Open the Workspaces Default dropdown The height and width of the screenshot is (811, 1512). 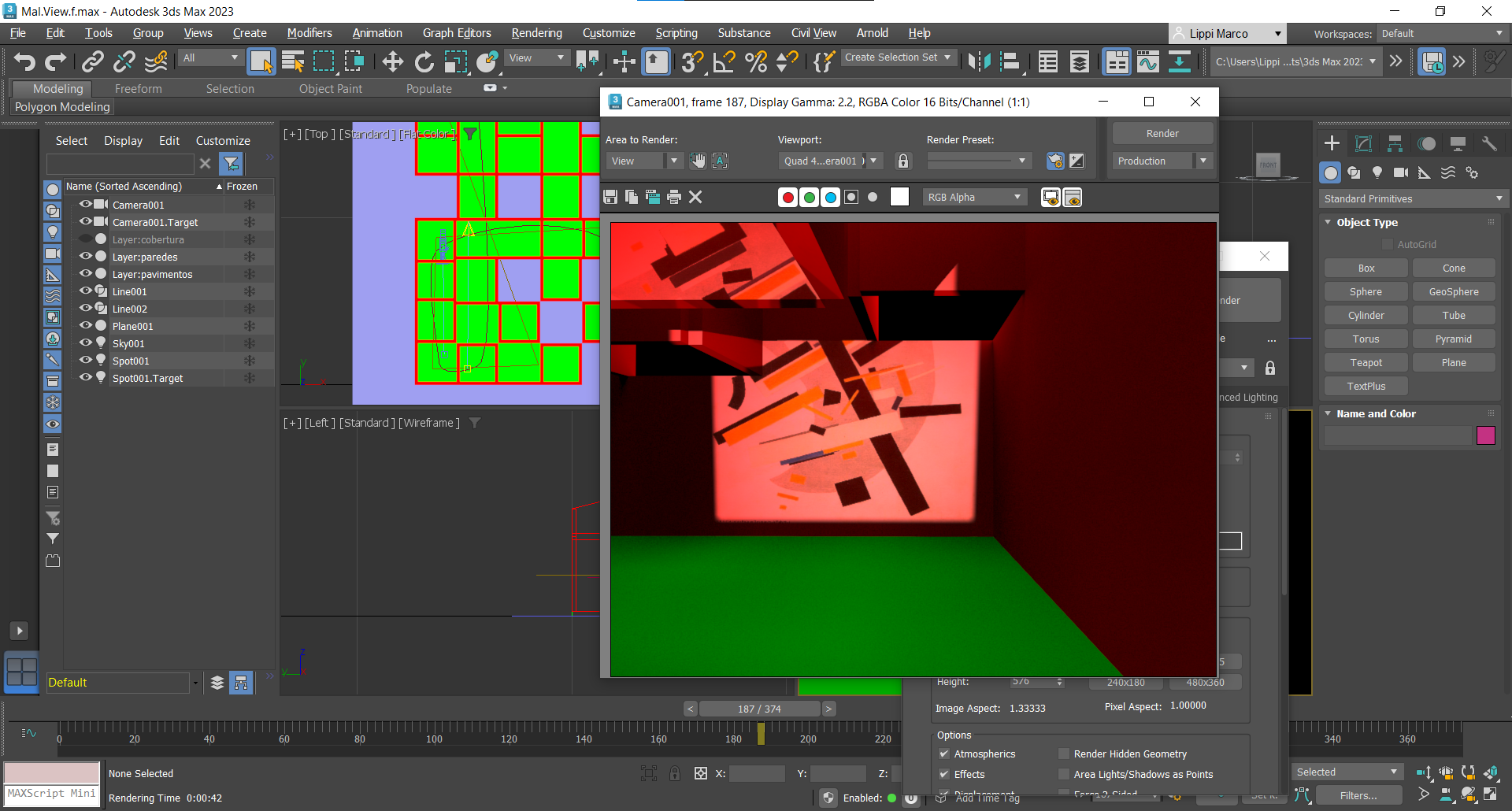coord(1442,33)
